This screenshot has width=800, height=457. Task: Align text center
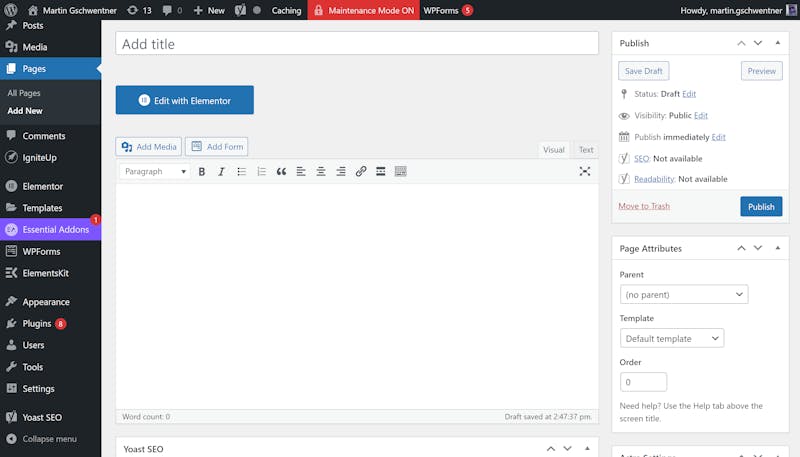coord(321,171)
